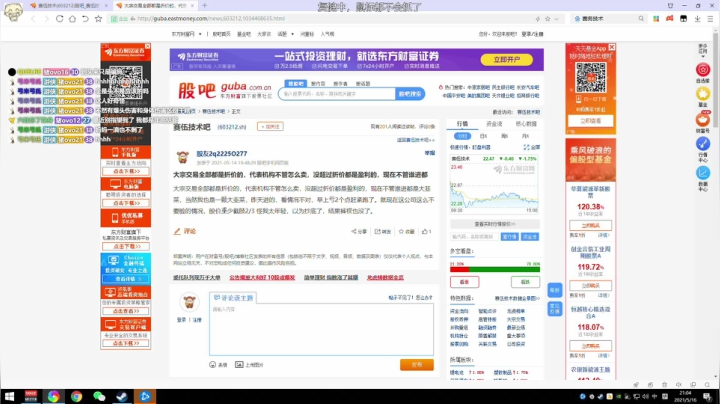
Task: Click the browser address bar URL
Action: [x=211, y=19]
